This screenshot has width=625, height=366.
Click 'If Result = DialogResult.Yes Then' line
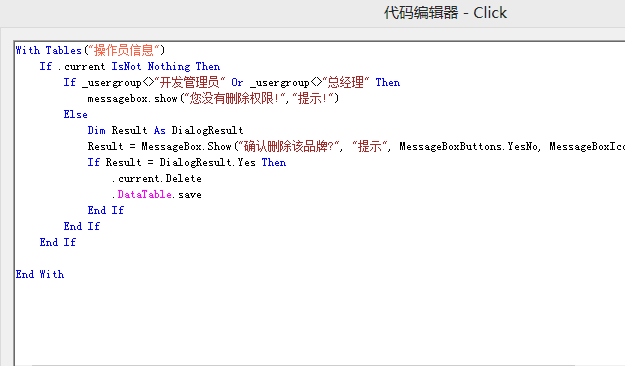(x=187, y=162)
